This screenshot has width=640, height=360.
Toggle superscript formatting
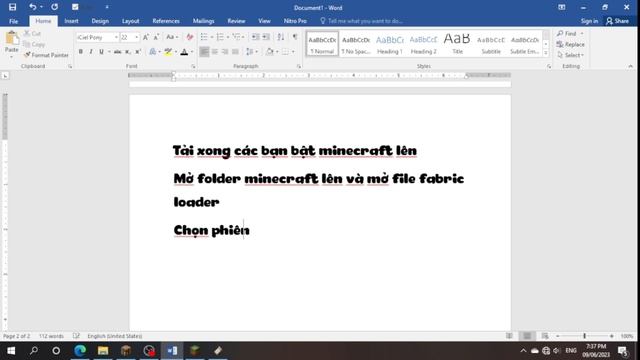click(x=138, y=52)
